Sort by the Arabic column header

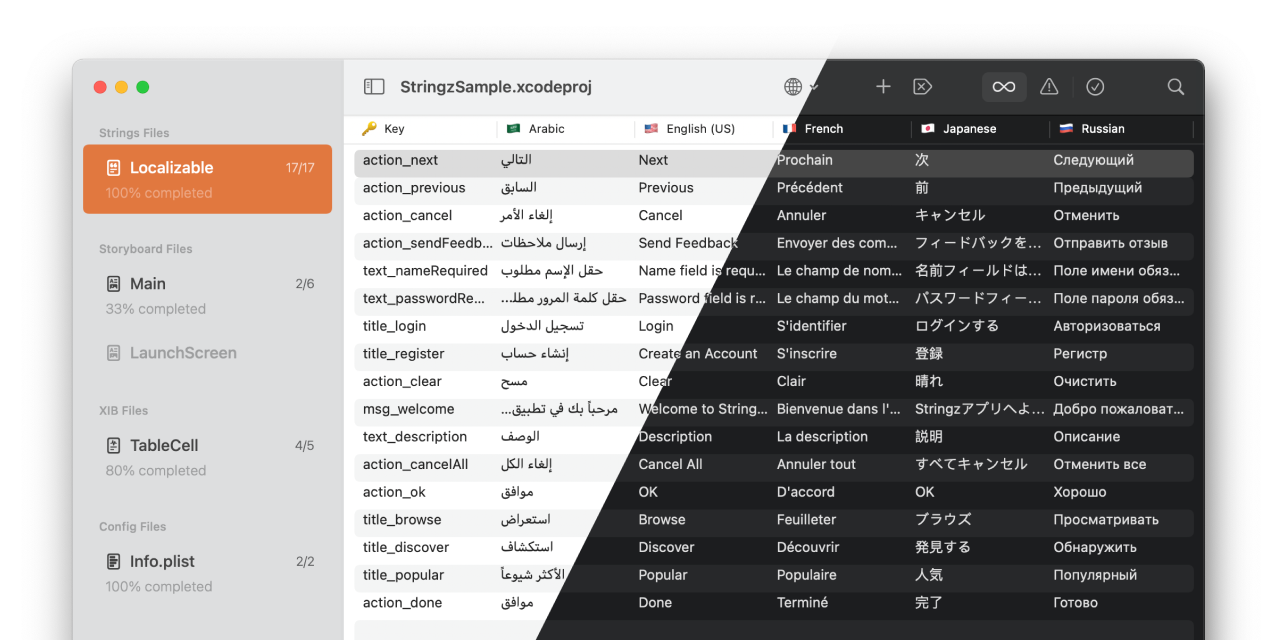[x=546, y=129]
